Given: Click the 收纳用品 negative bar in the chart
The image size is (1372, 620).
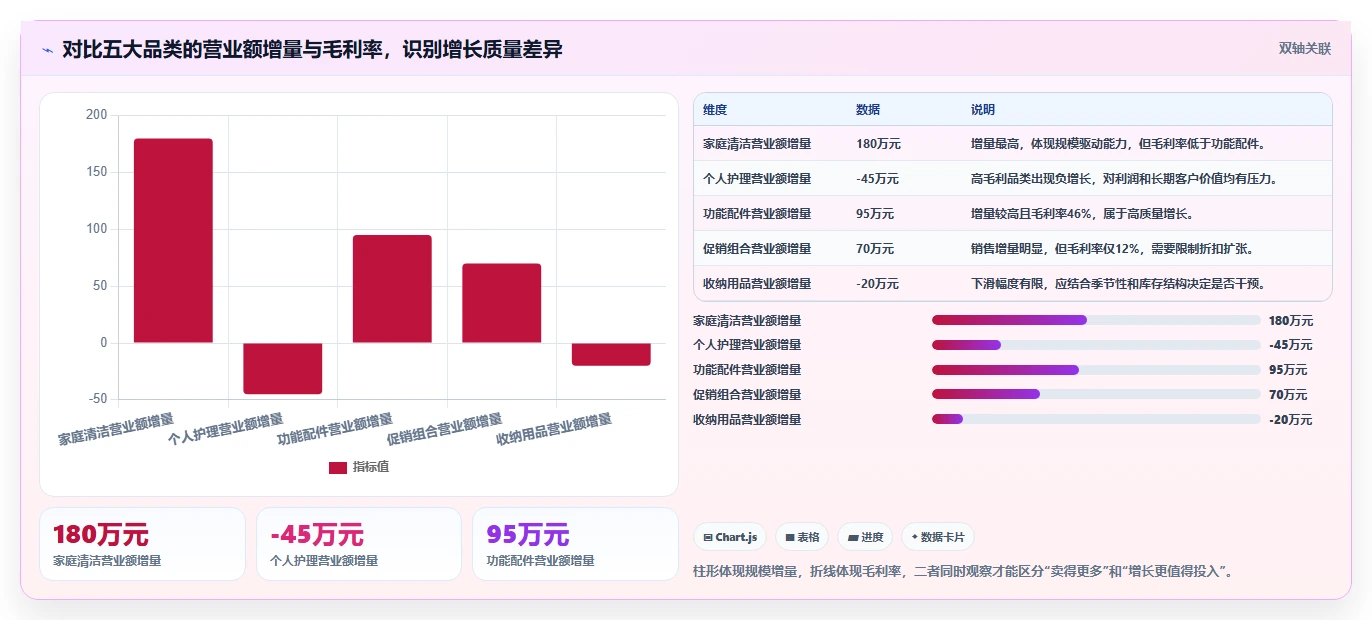Looking at the screenshot, I should pos(611,354).
